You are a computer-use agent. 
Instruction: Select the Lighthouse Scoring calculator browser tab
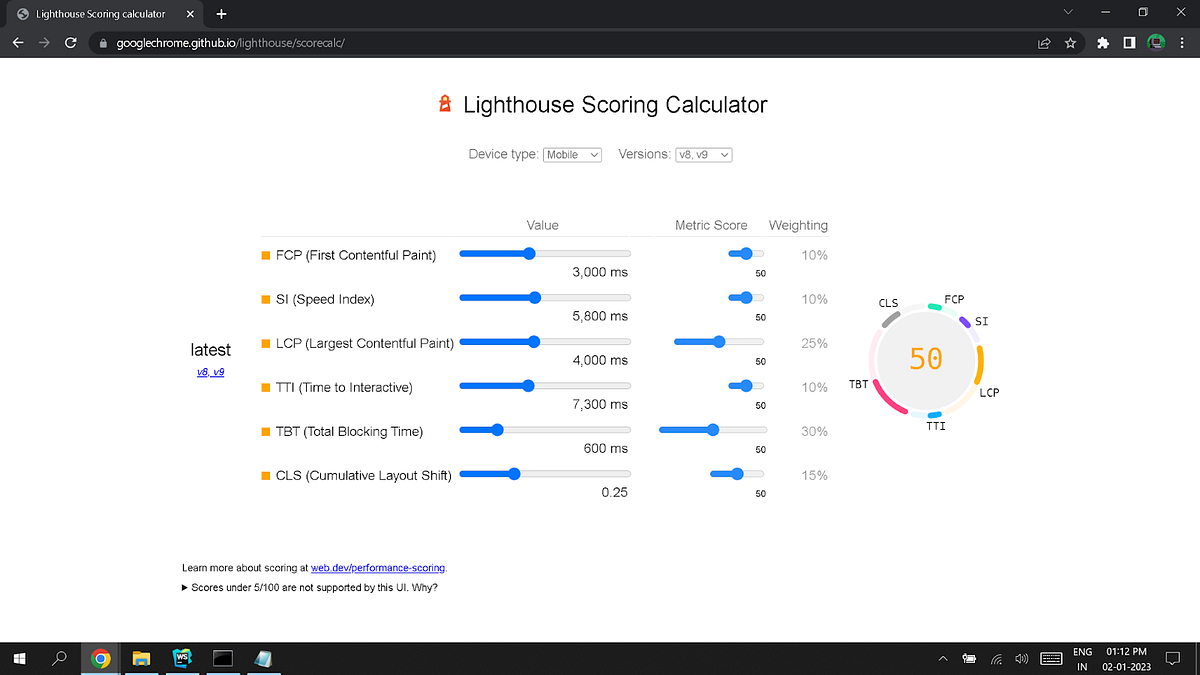100,14
